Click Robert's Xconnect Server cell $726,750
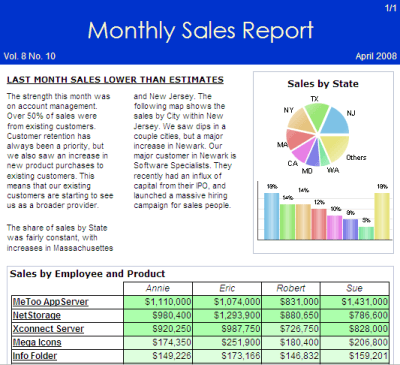Viewport: 400px width, 365px height. [291, 329]
